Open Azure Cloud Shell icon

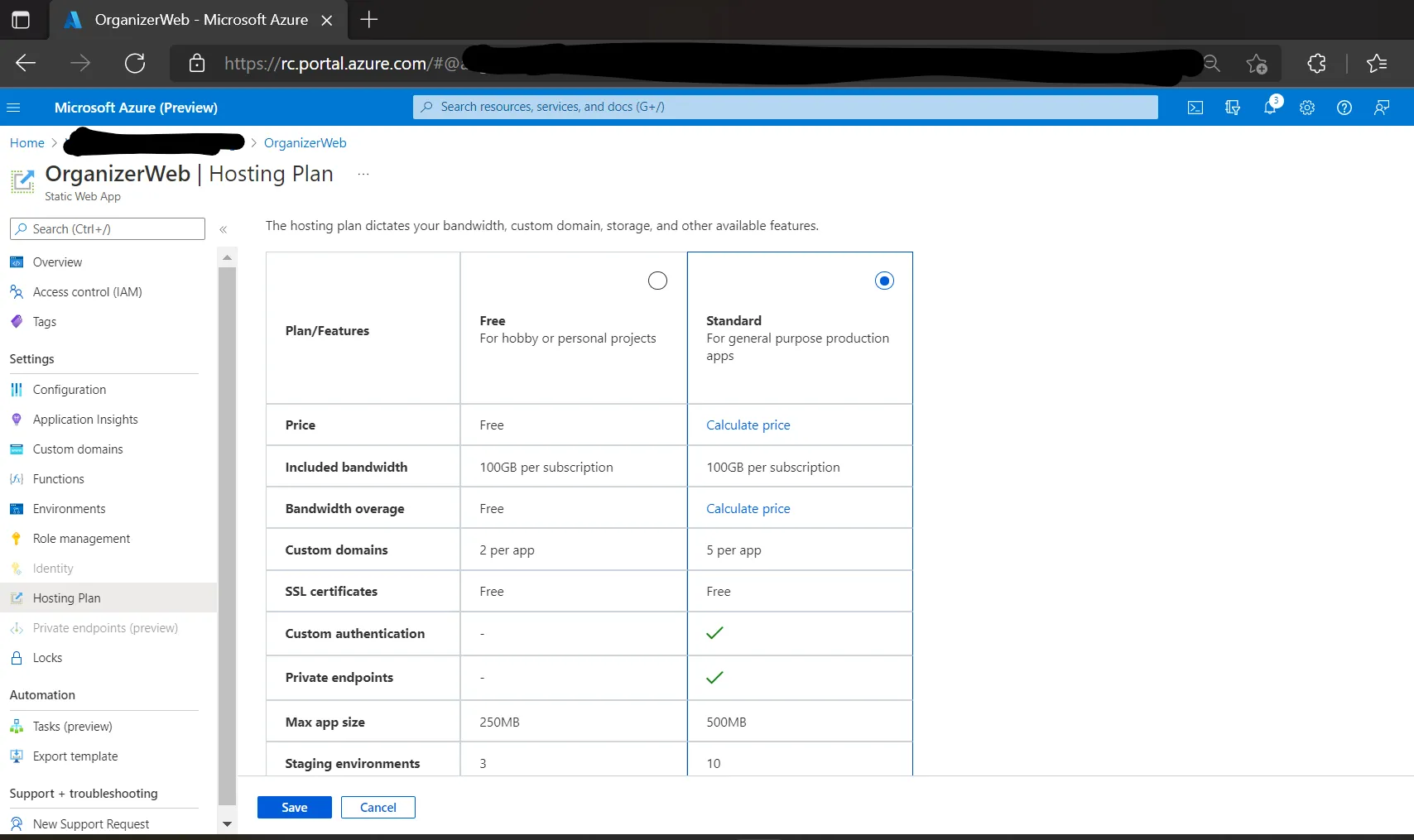click(1195, 108)
